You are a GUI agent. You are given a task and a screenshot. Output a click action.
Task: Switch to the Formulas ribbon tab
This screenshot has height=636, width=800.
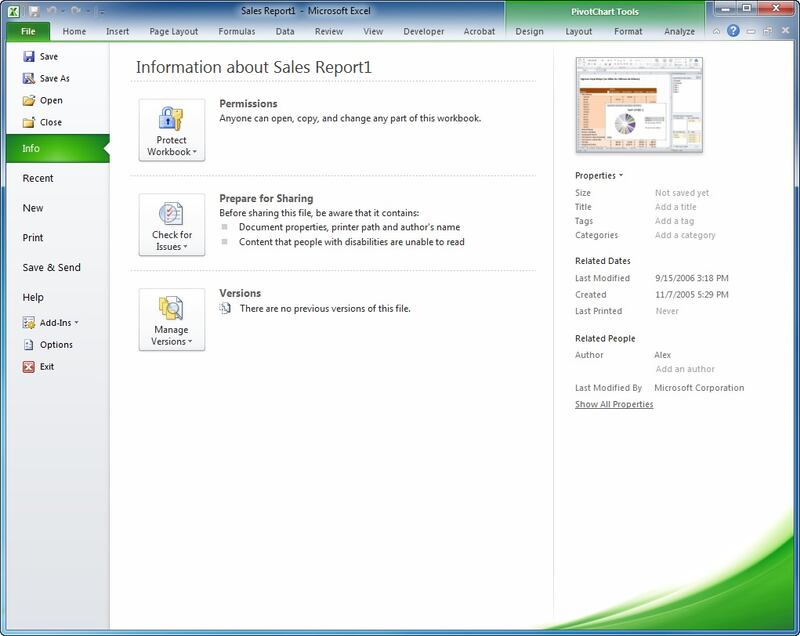tap(237, 32)
